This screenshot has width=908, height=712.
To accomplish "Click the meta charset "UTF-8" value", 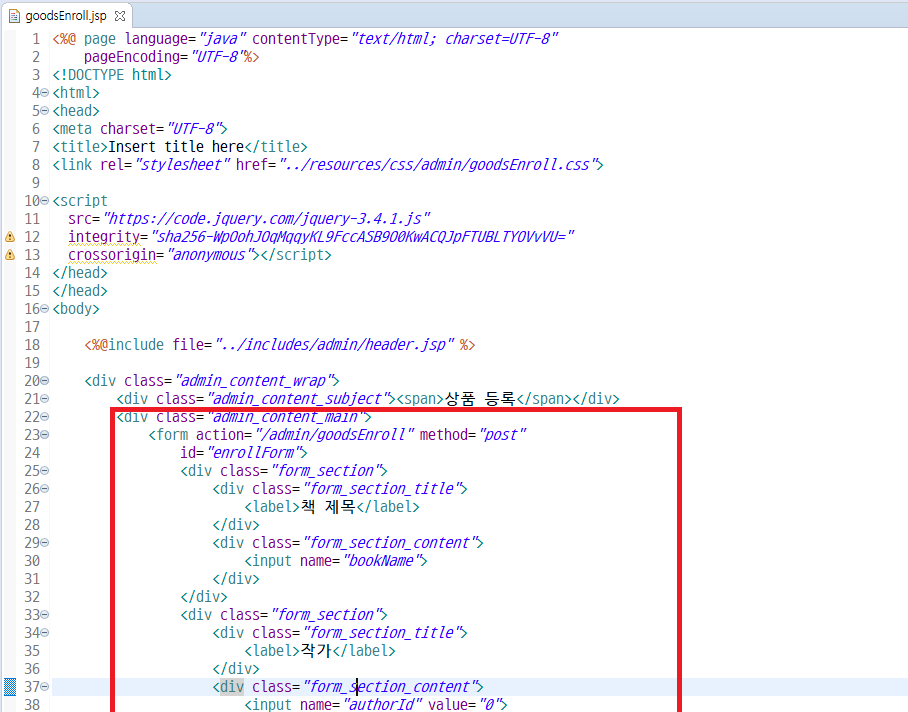I will point(194,129).
